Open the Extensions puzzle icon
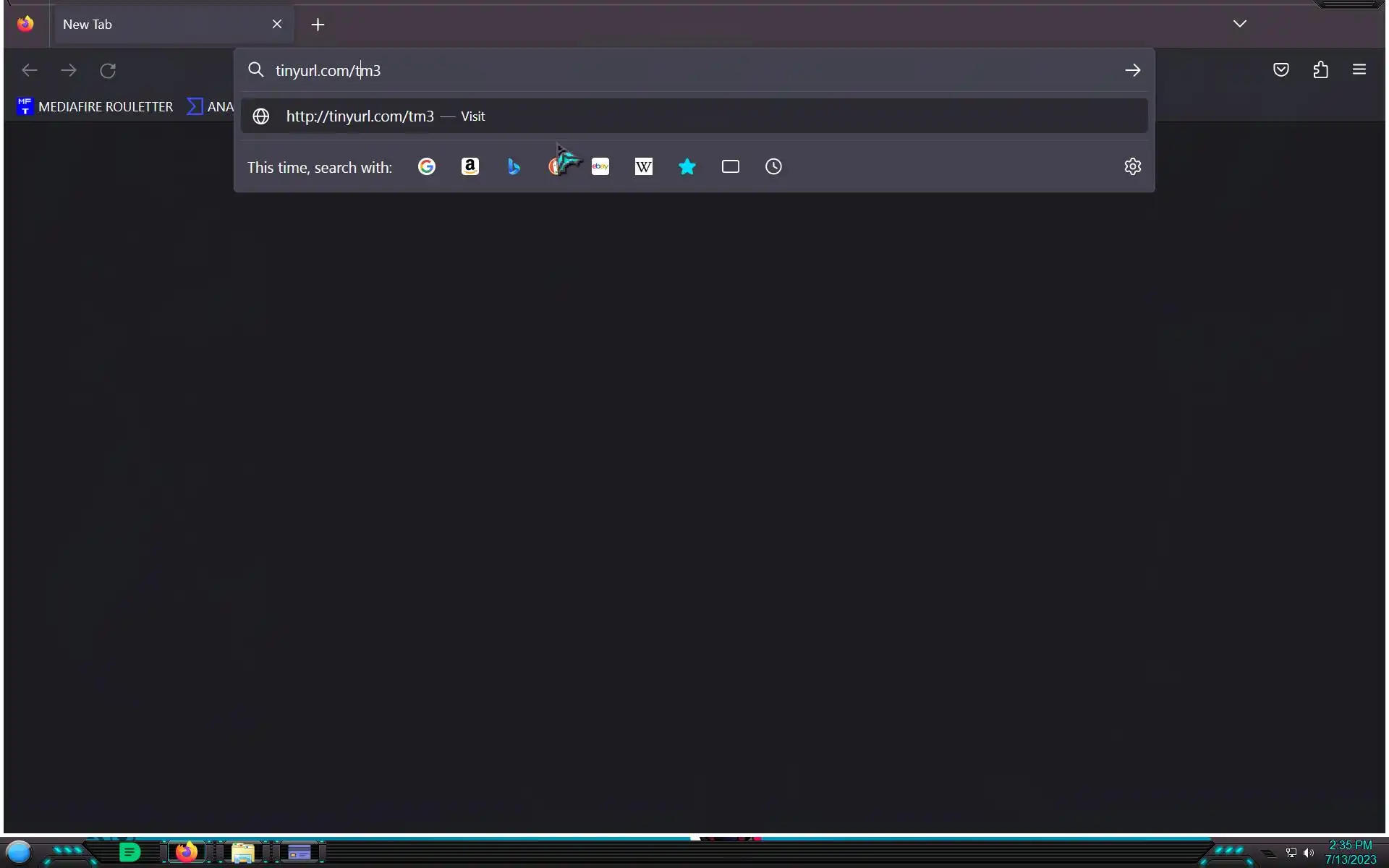Viewport: 1389px width, 868px height. (x=1320, y=70)
